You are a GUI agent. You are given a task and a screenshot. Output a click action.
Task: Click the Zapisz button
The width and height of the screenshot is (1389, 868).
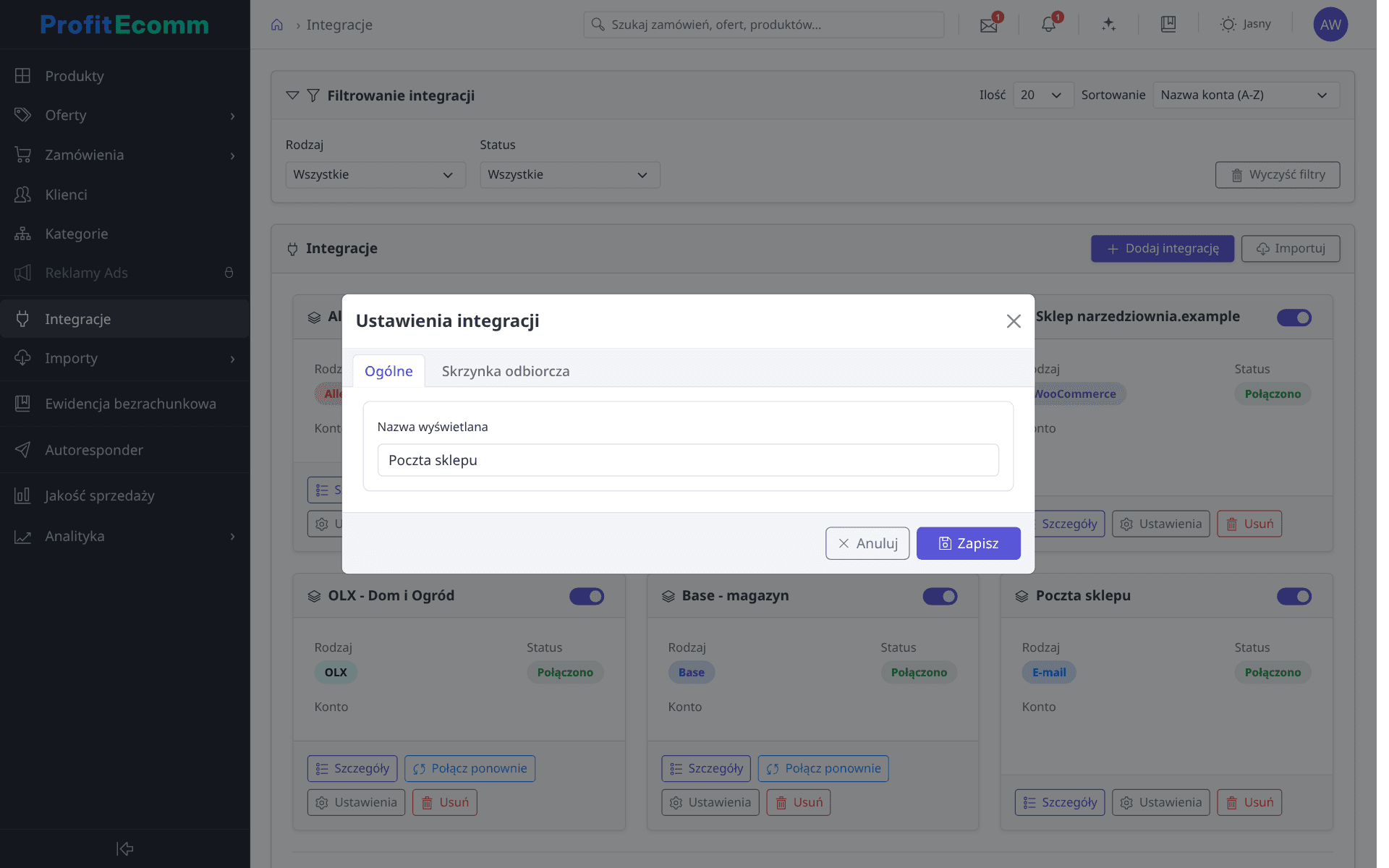[968, 543]
